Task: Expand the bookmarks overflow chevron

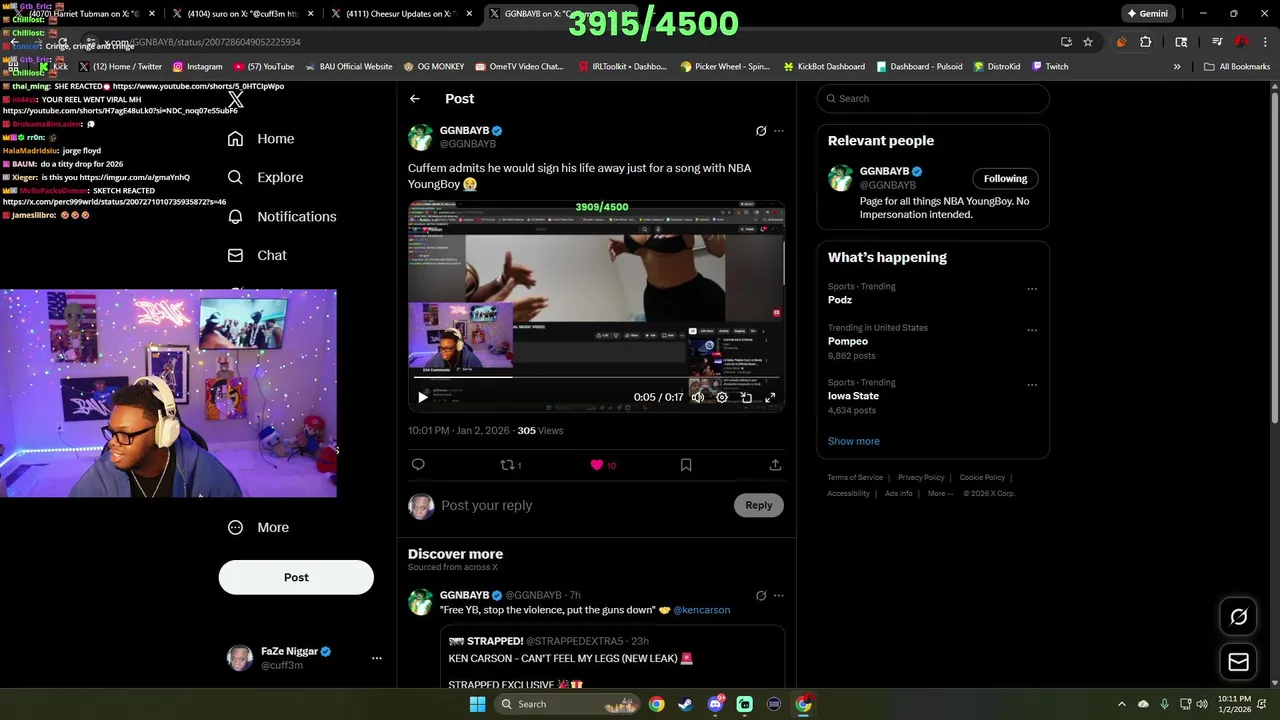Action: 1177,67
